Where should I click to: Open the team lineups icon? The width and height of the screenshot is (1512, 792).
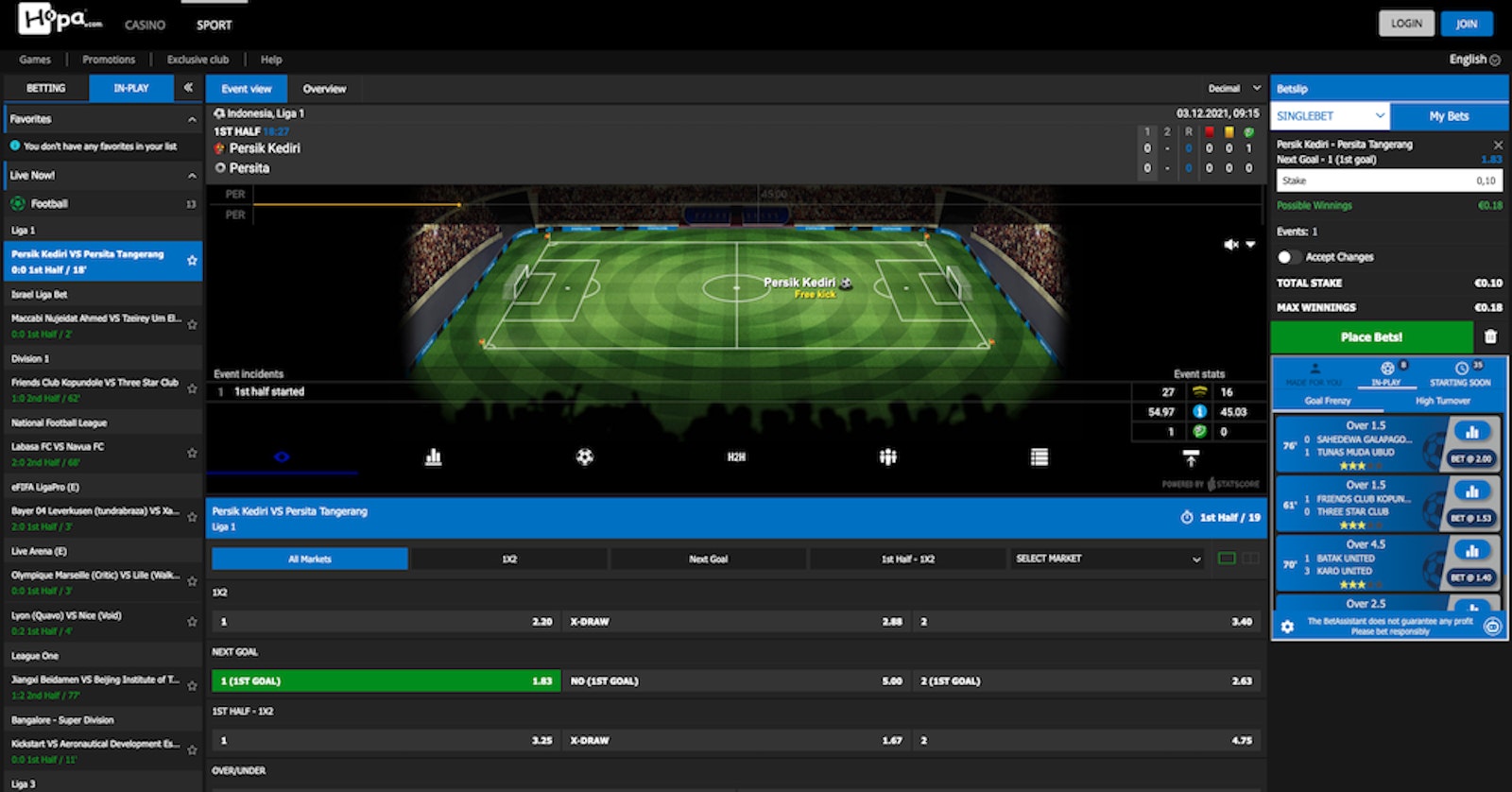887,457
